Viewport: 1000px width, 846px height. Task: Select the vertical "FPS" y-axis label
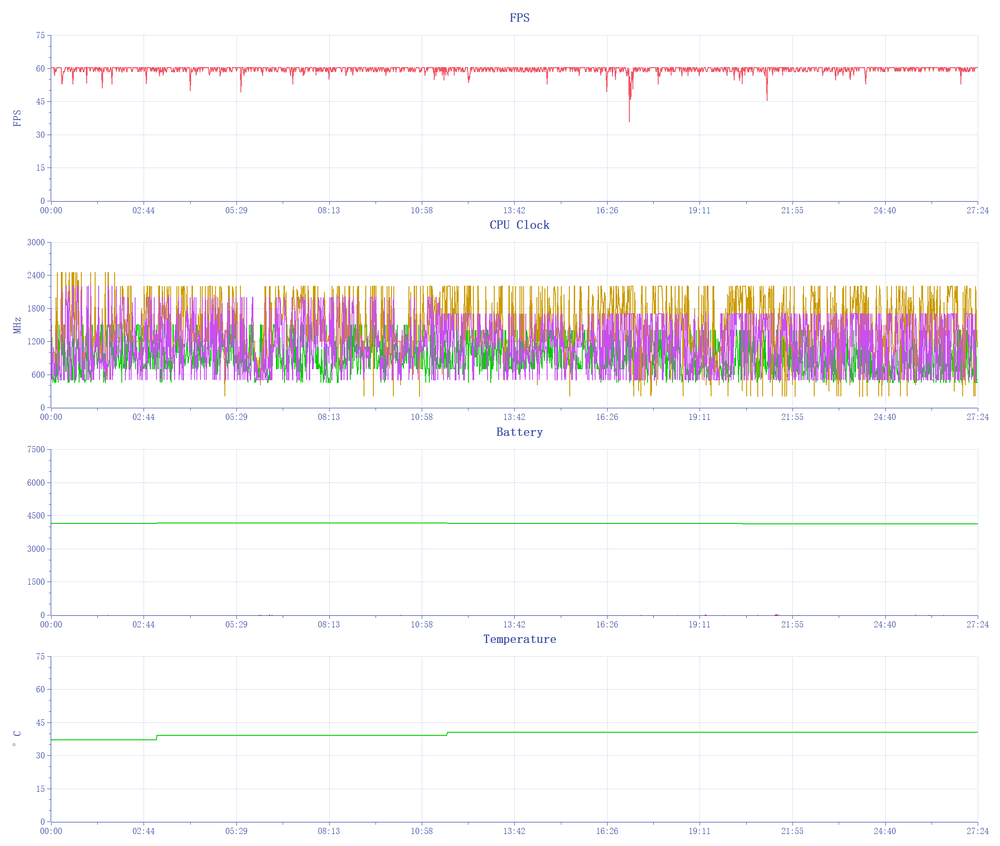(17, 118)
